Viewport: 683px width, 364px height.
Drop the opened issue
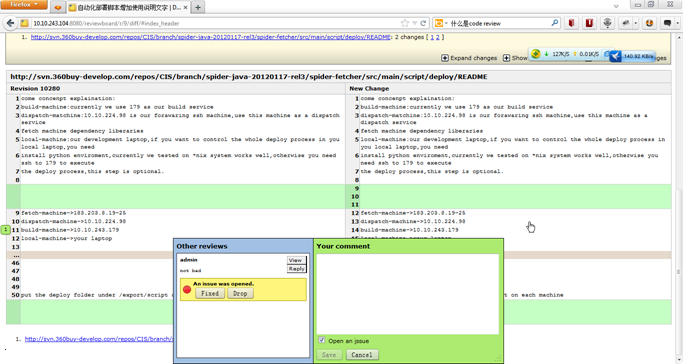[240, 293]
